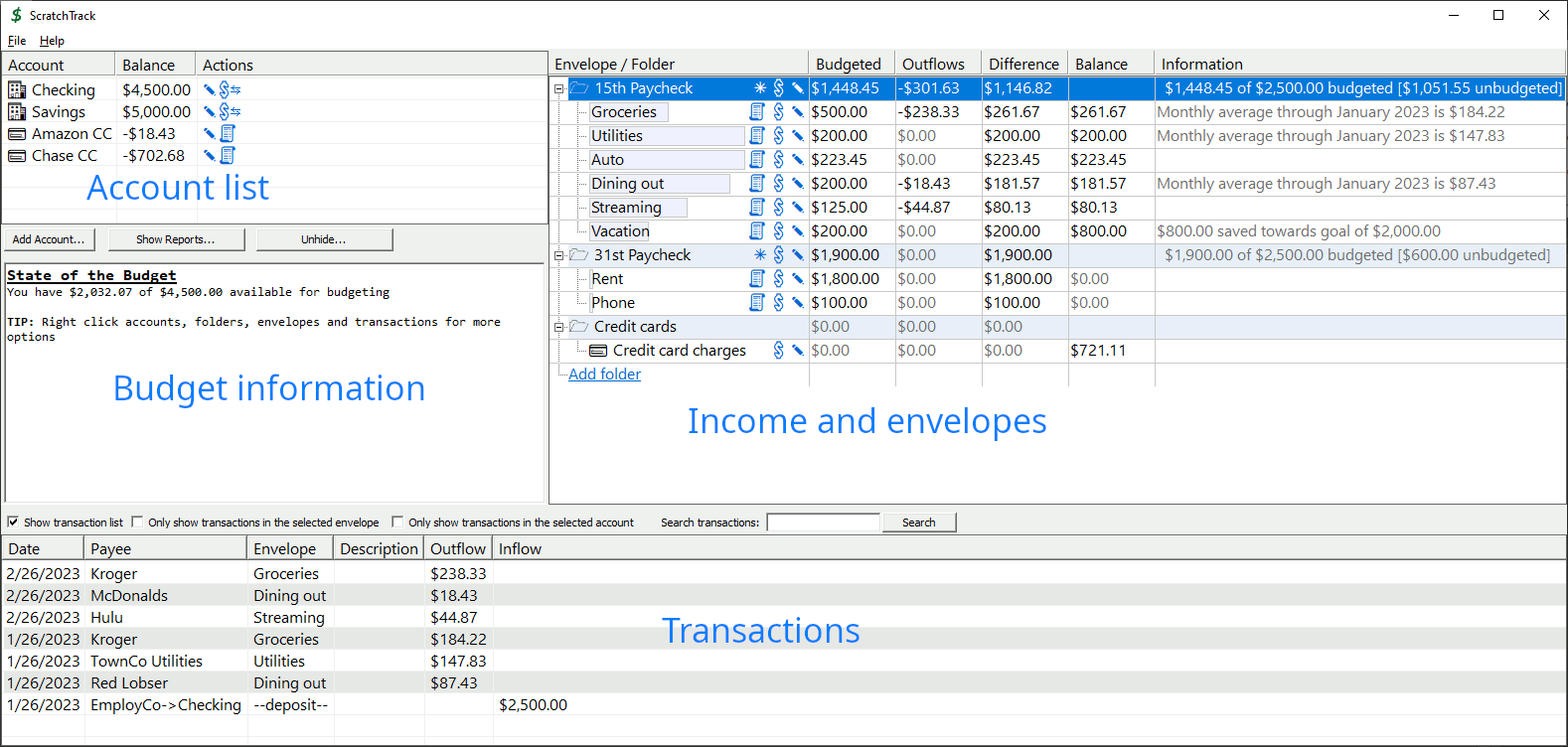Click the pencil icon for Streaming envelope
Image resolution: width=1568 pixels, height=747 pixels.
(797, 208)
